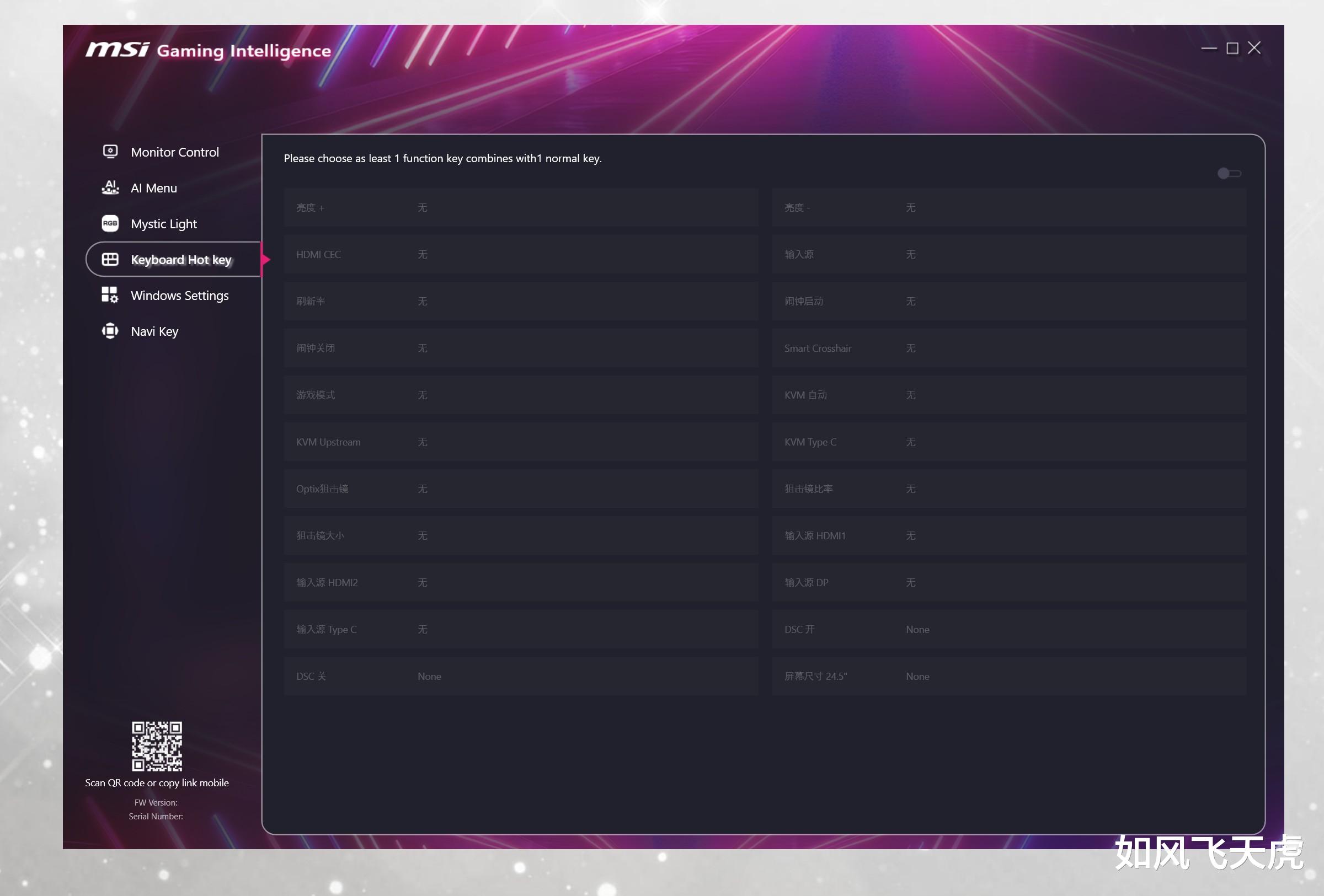Click the QR code image
This screenshot has height=896, width=1324.
[x=157, y=745]
